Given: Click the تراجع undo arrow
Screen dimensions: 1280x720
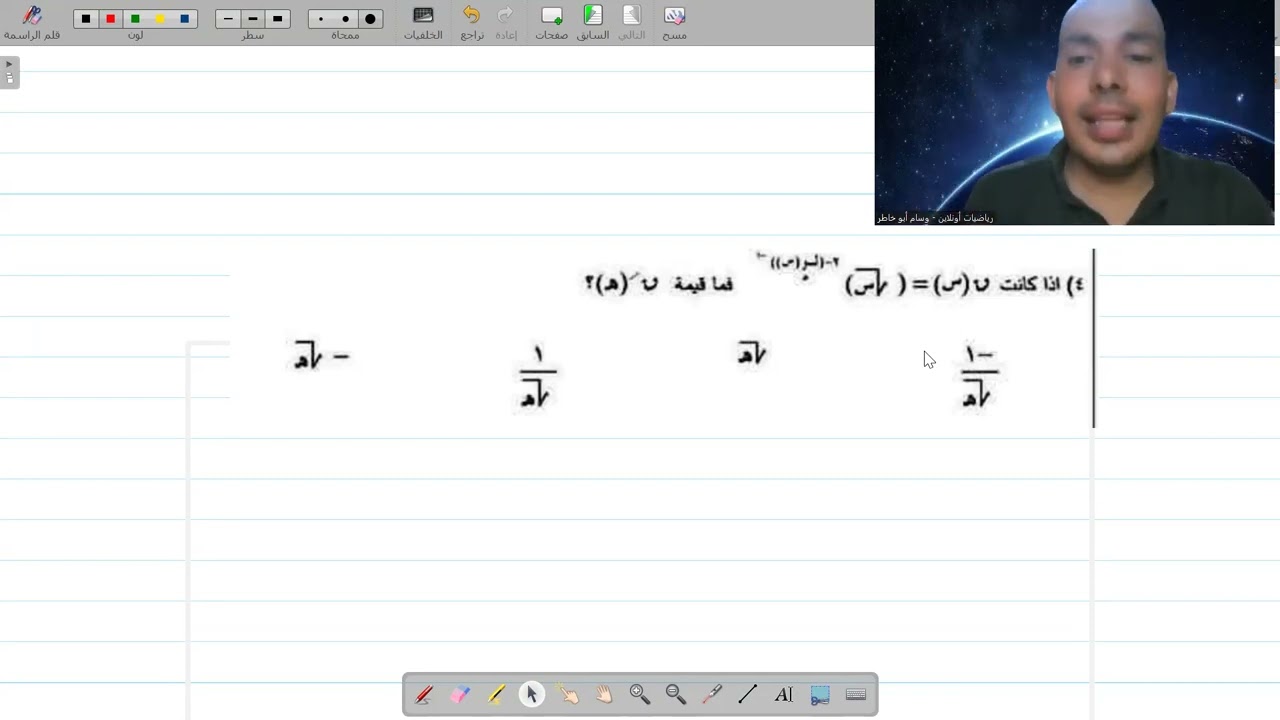Looking at the screenshot, I should click(x=472, y=22).
